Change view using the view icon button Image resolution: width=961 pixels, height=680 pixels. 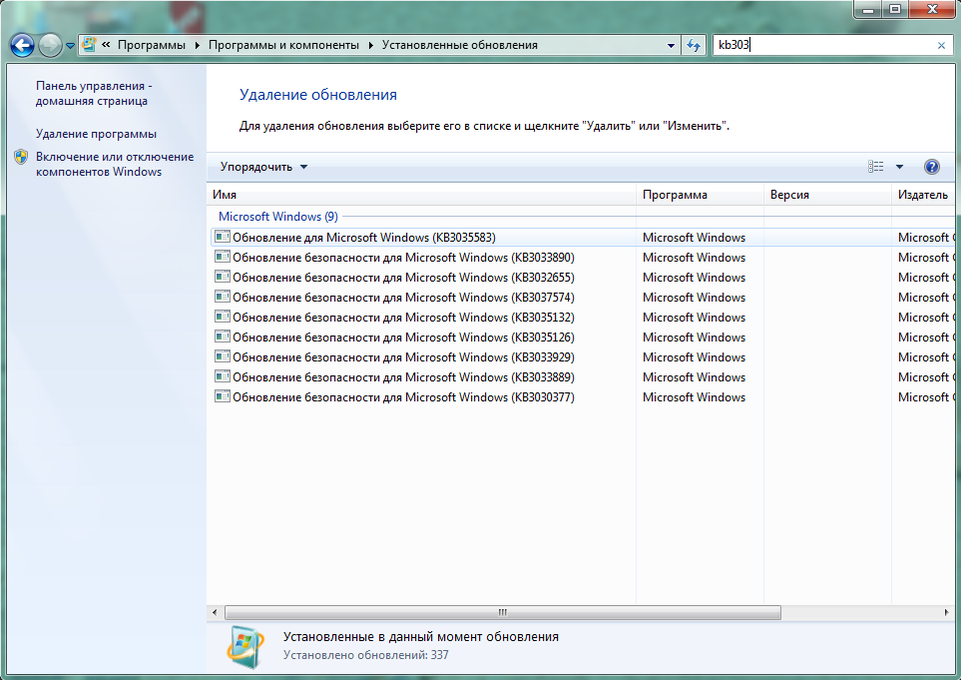click(x=876, y=167)
